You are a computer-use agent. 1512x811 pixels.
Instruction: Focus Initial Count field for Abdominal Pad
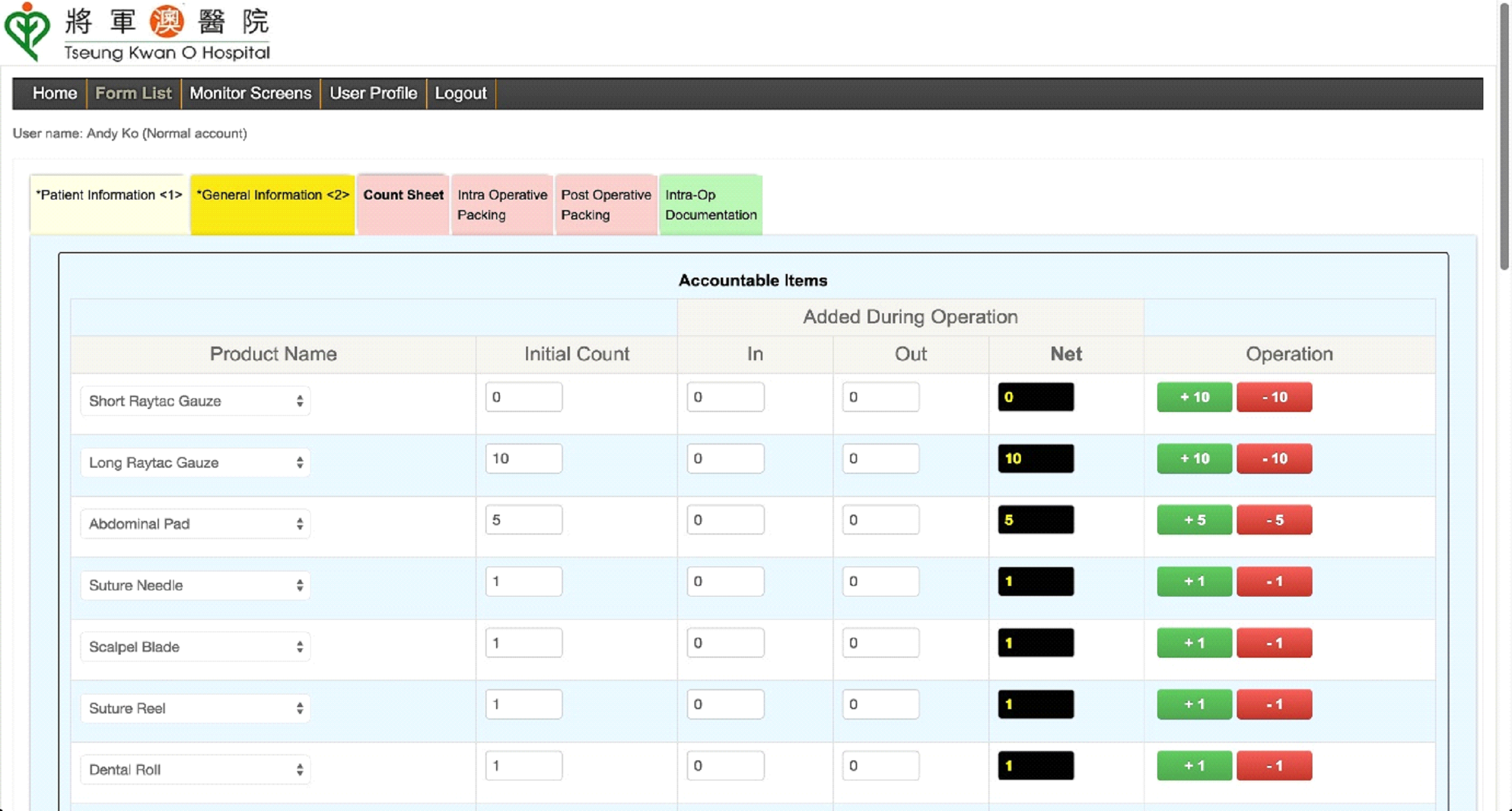[524, 520]
